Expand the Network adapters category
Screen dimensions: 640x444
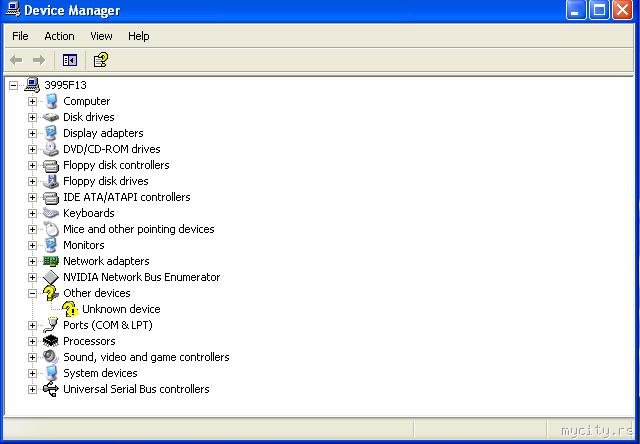tap(32, 261)
